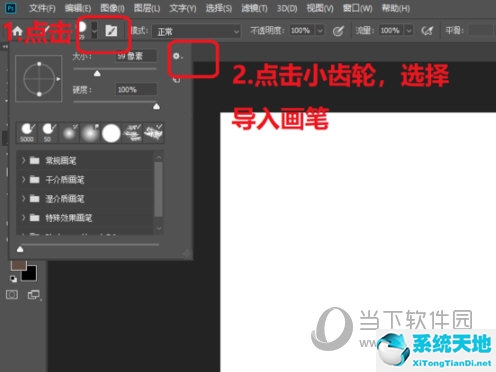Collapse toolbar double-arrow at top left
Image resolution: width=496 pixels, height=372 pixels.
[x=5, y=47]
